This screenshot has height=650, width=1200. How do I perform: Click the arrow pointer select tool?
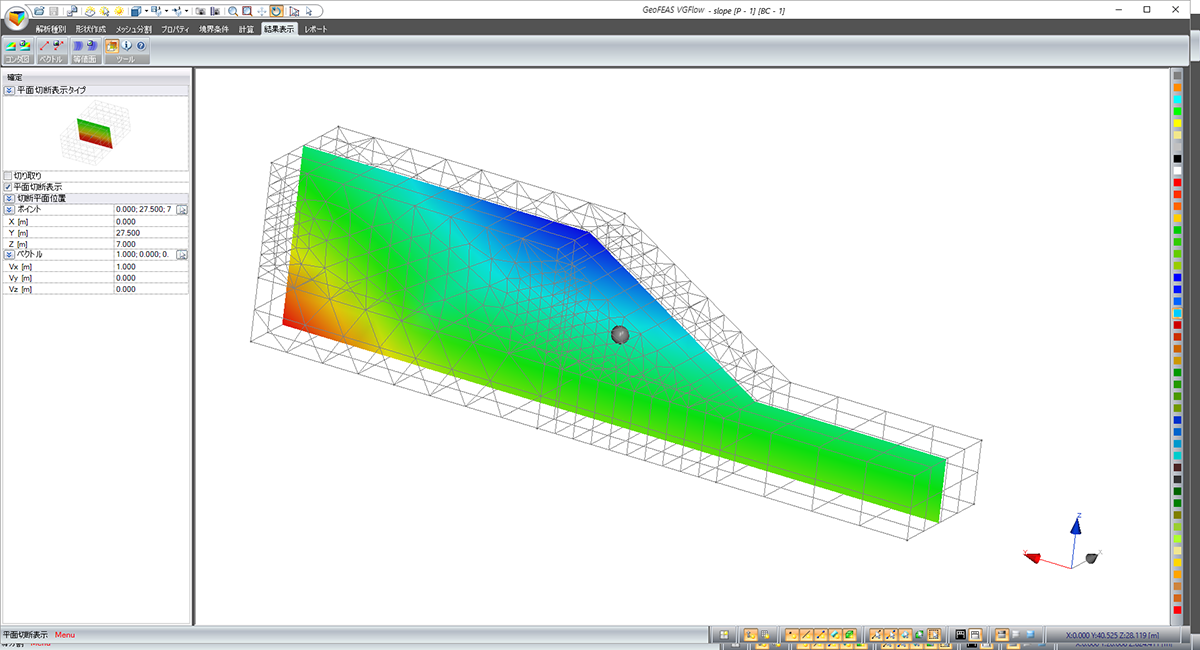tap(309, 11)
